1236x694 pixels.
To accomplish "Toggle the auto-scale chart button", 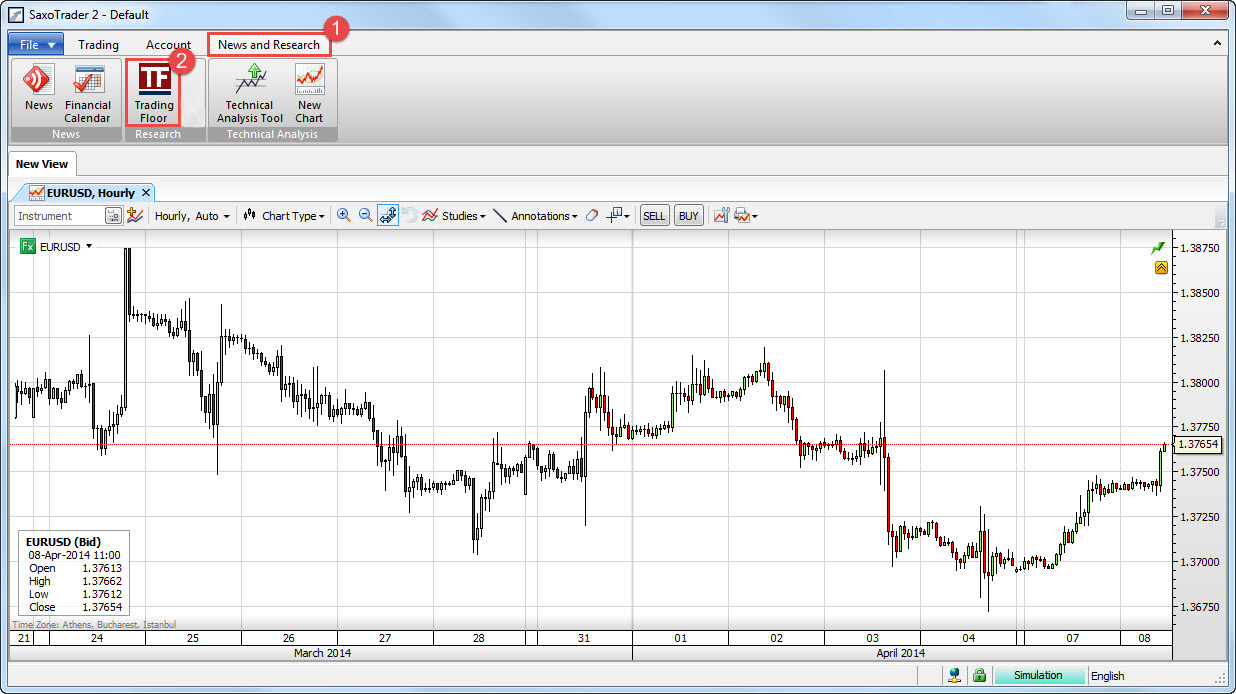I will coord(388,215).
